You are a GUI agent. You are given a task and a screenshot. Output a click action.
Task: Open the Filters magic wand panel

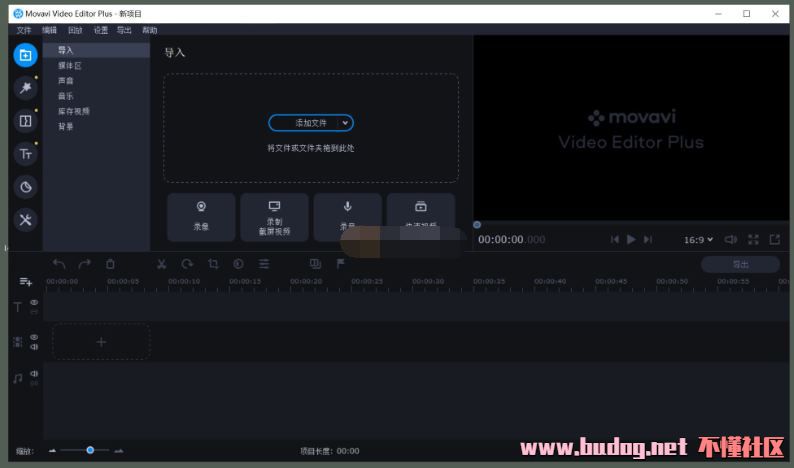point(26,88)
